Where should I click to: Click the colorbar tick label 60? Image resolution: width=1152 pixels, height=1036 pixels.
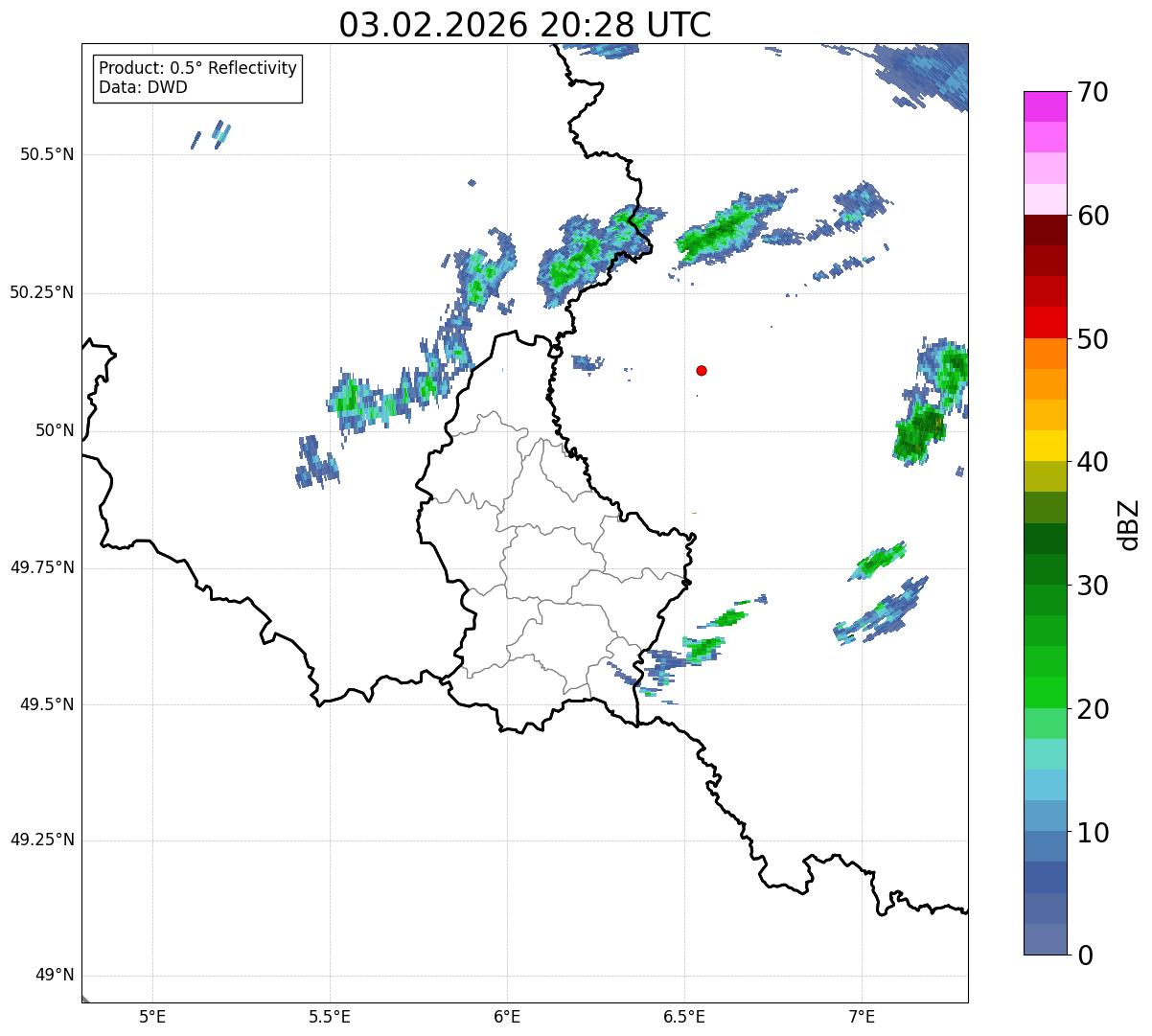(x=1093, y=216)
